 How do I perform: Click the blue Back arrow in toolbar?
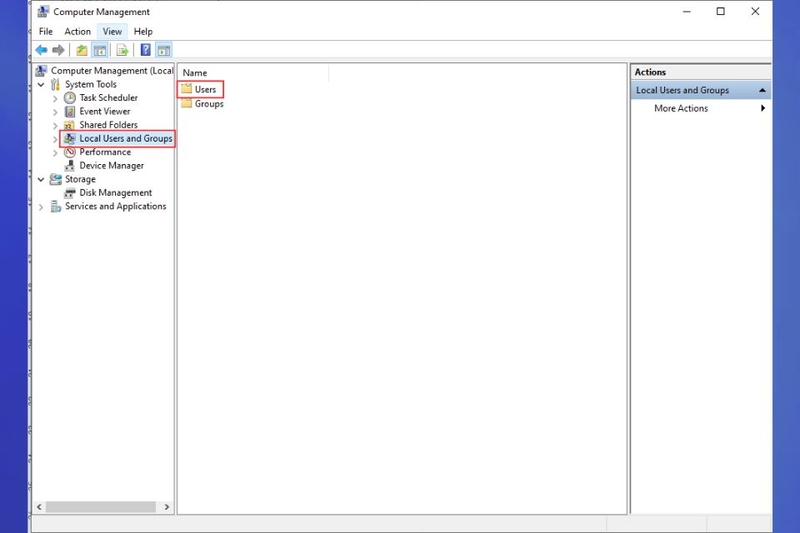41,50
